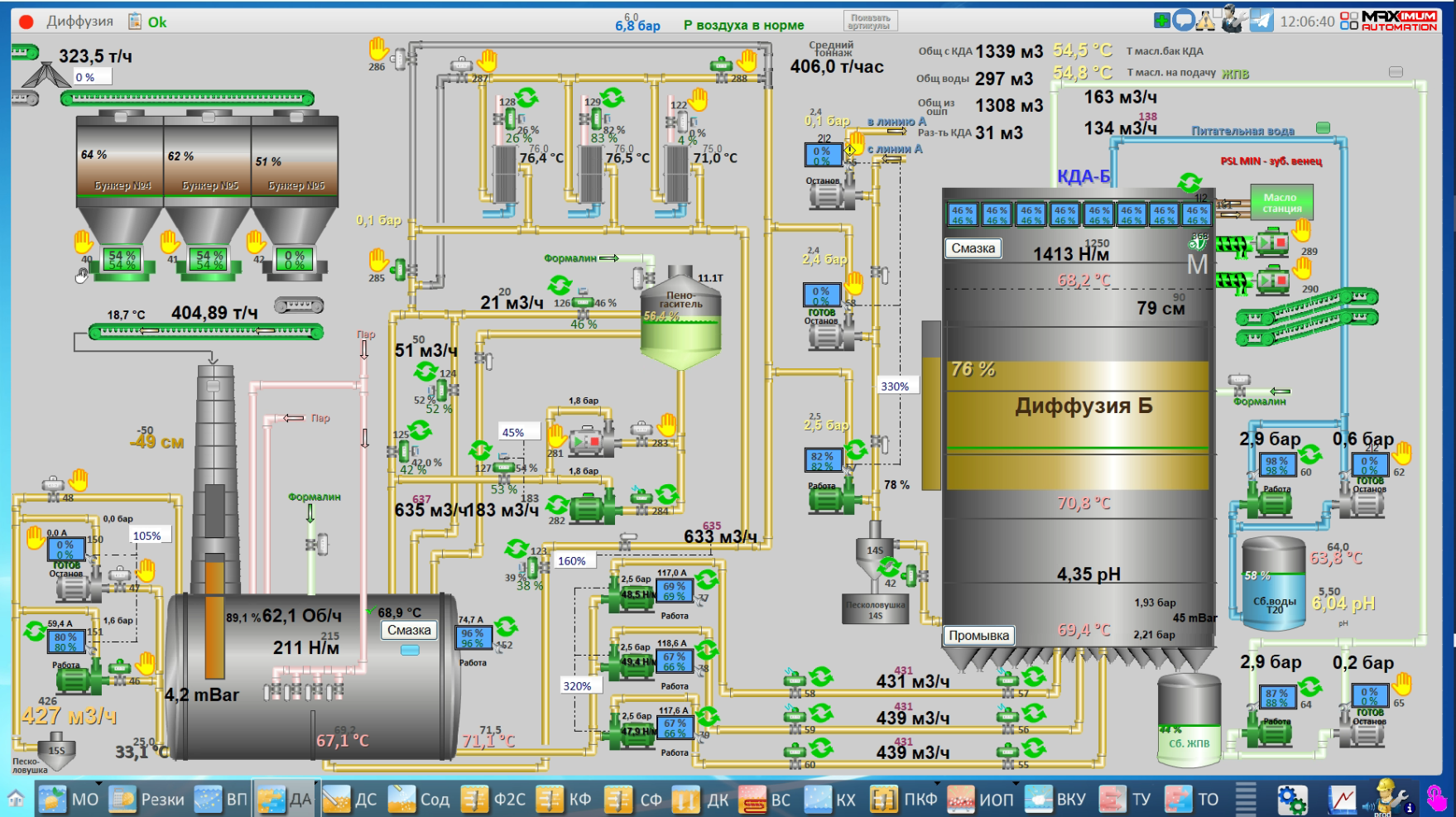
Task: Expand the striped list icon after ТО tab
Action: pos(1246,800)
